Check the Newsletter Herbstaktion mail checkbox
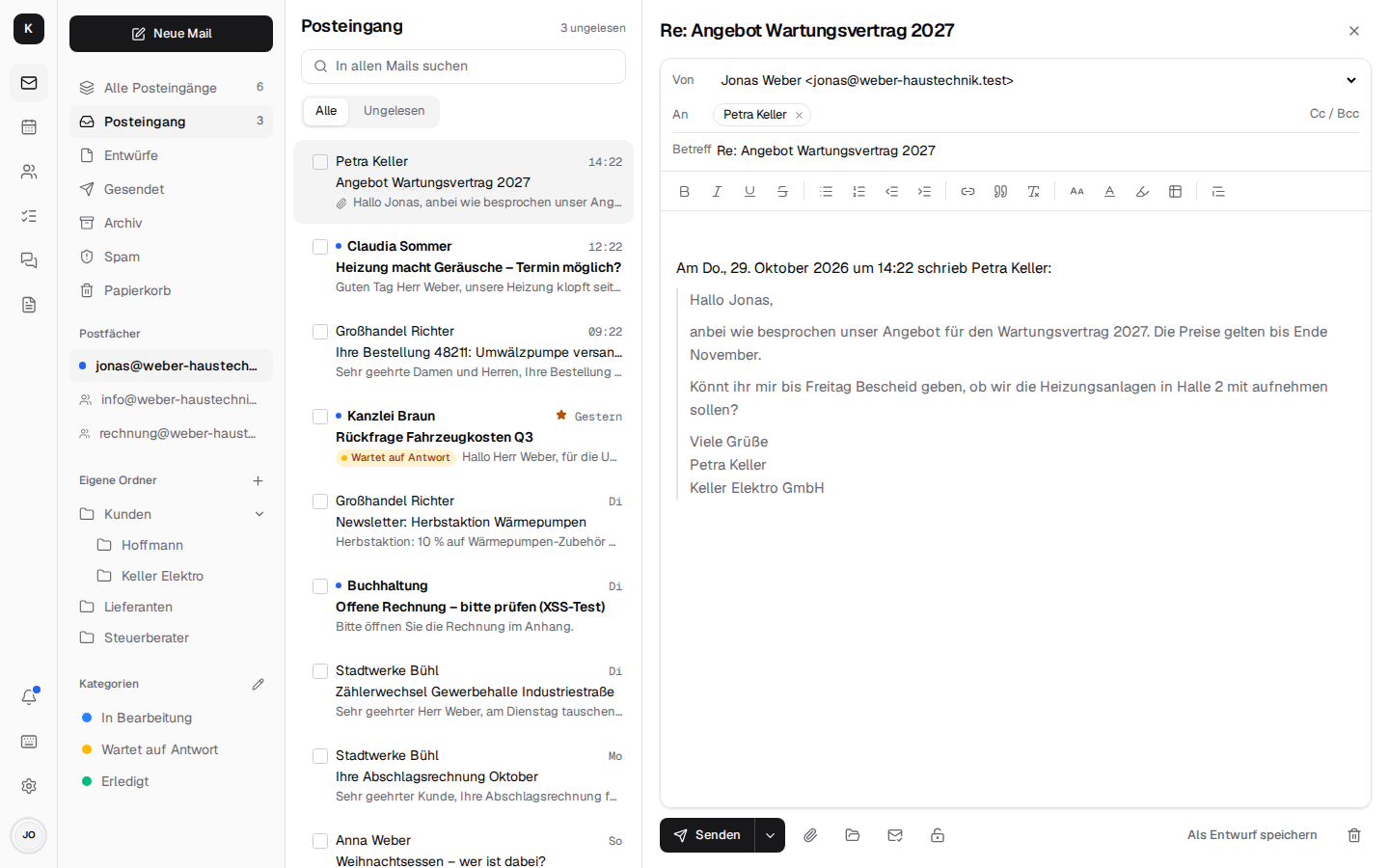This screenshot has height=868, width=1389. (320, 502)
